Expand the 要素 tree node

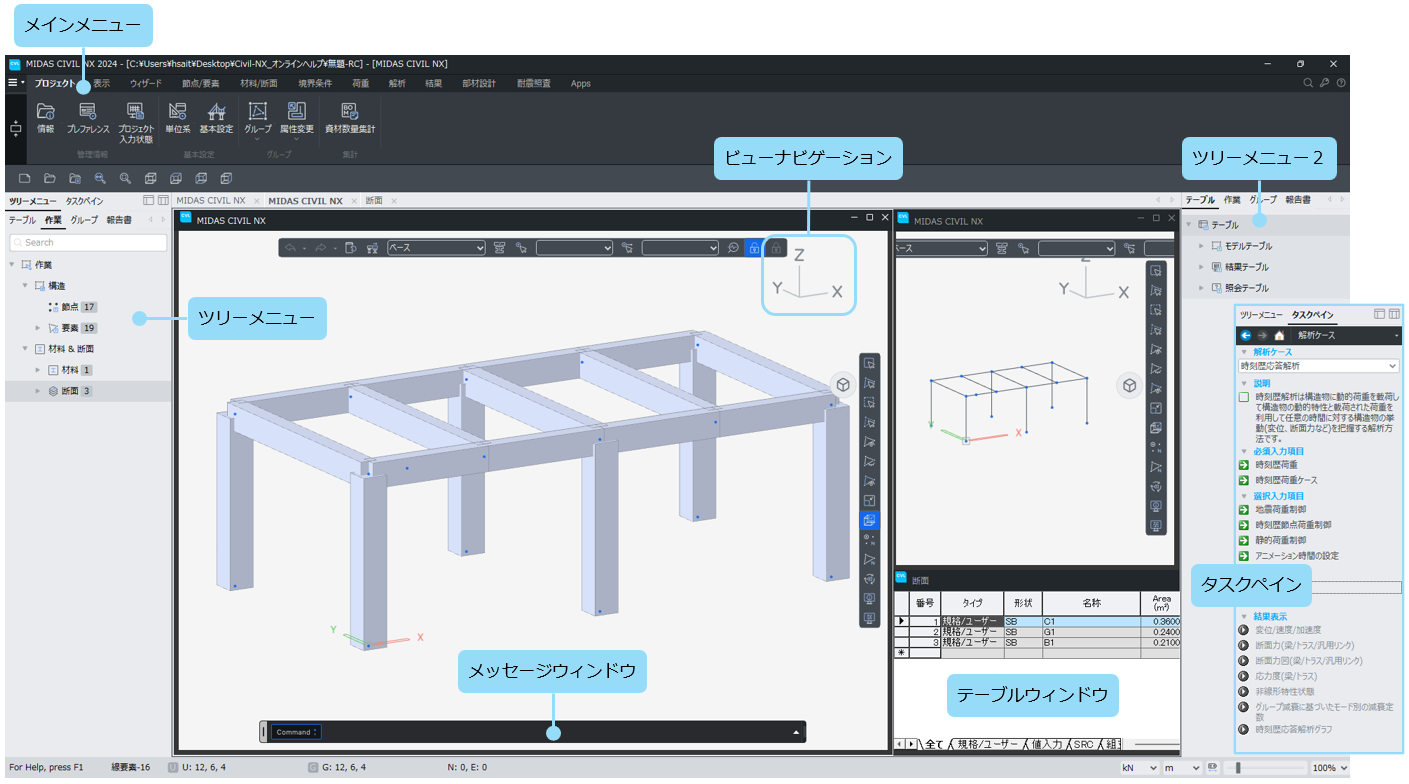[39, 328]
